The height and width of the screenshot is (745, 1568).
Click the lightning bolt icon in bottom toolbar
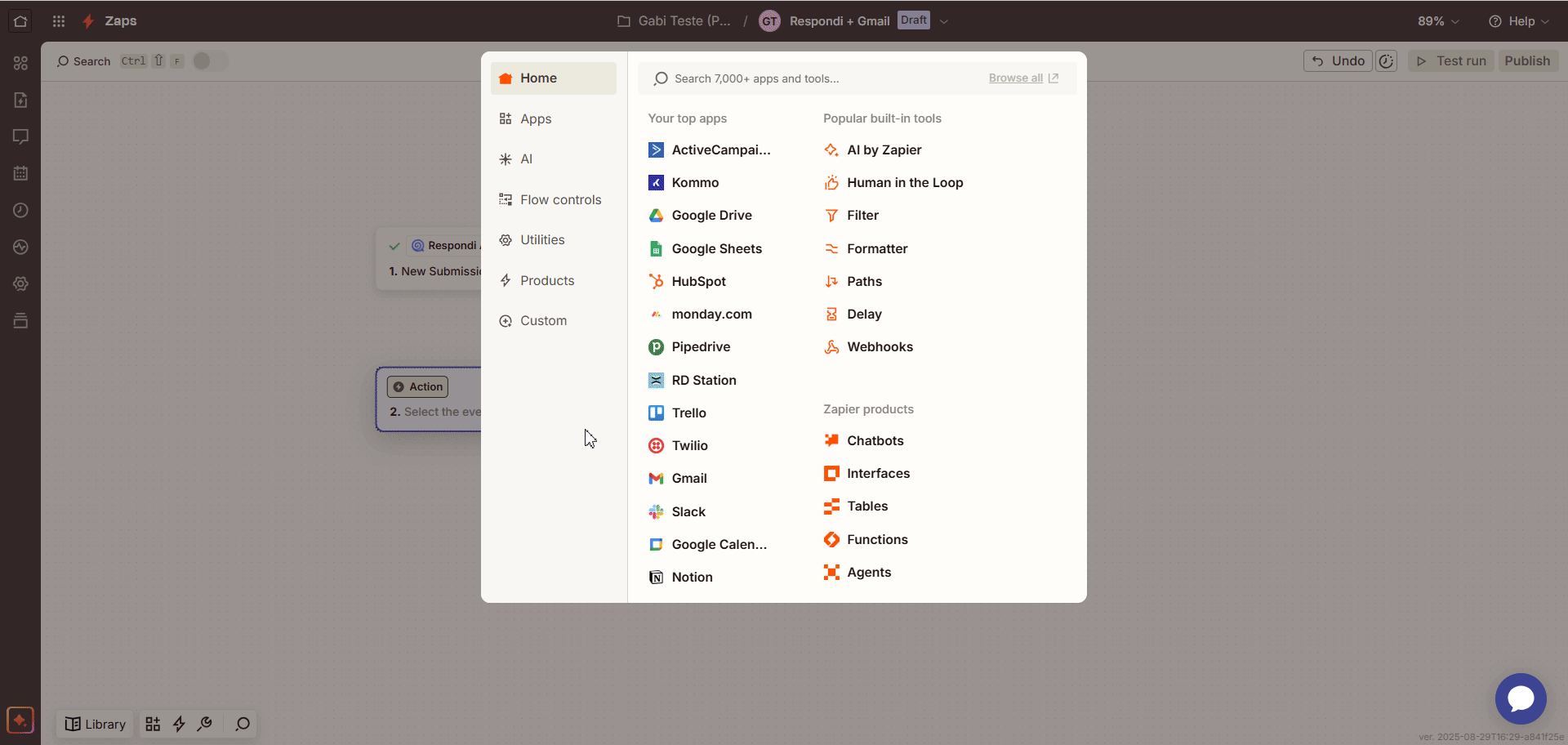tap(179, 724)
